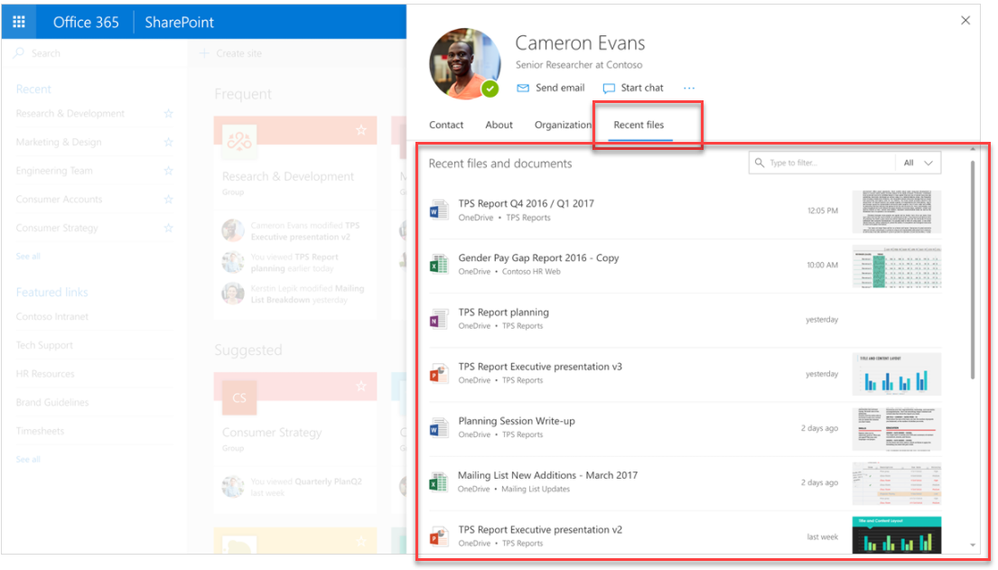This screenshot has width=998, height=570.
Task: Open the Brand Guidelines featured link
Action: point(52,402)
